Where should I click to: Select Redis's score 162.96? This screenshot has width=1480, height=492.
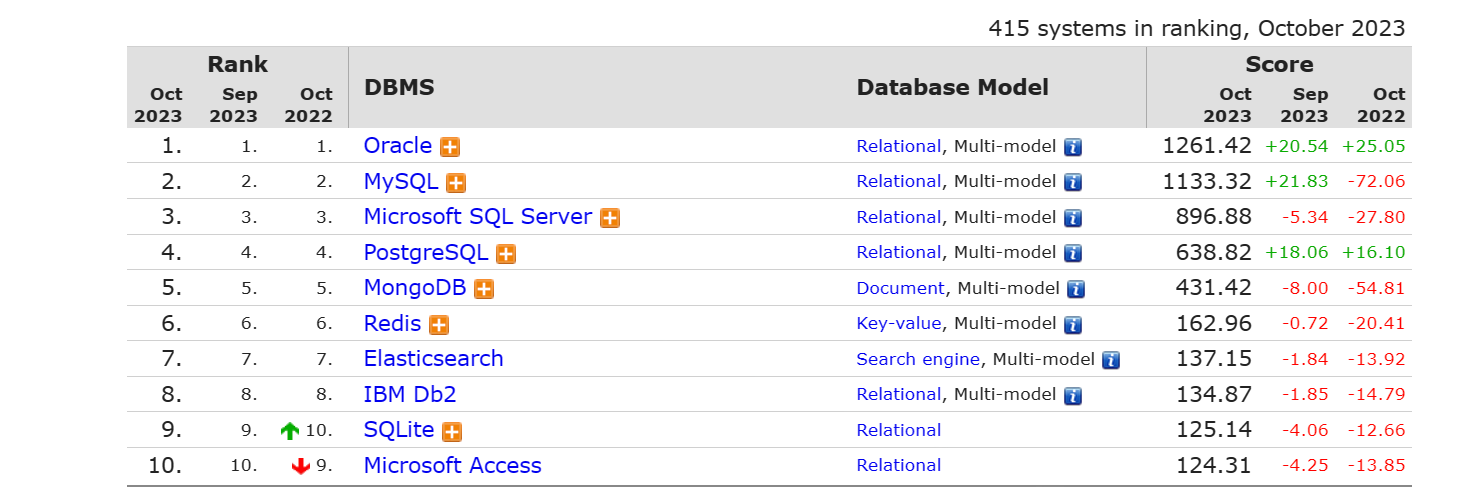click(1216, 324)
